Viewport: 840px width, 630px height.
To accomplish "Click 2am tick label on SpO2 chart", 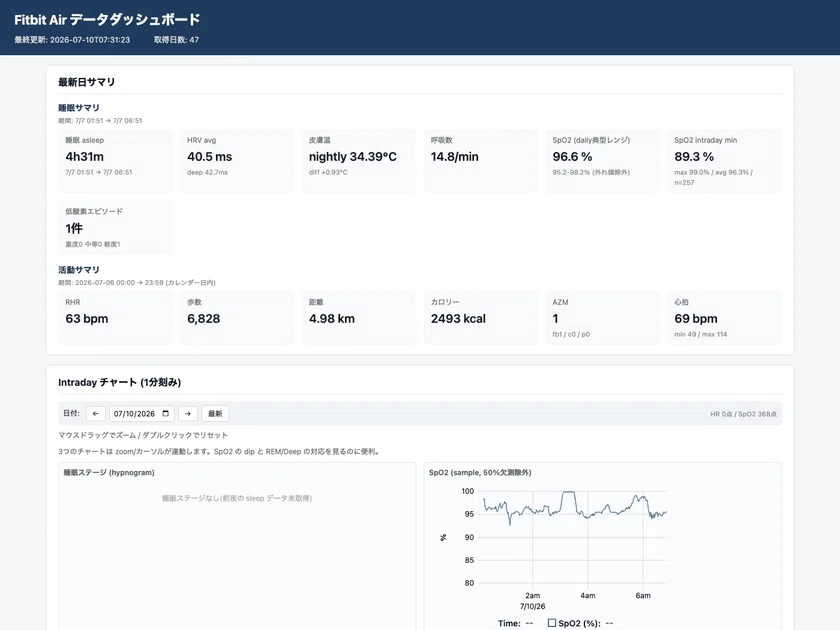I will 532,595.
